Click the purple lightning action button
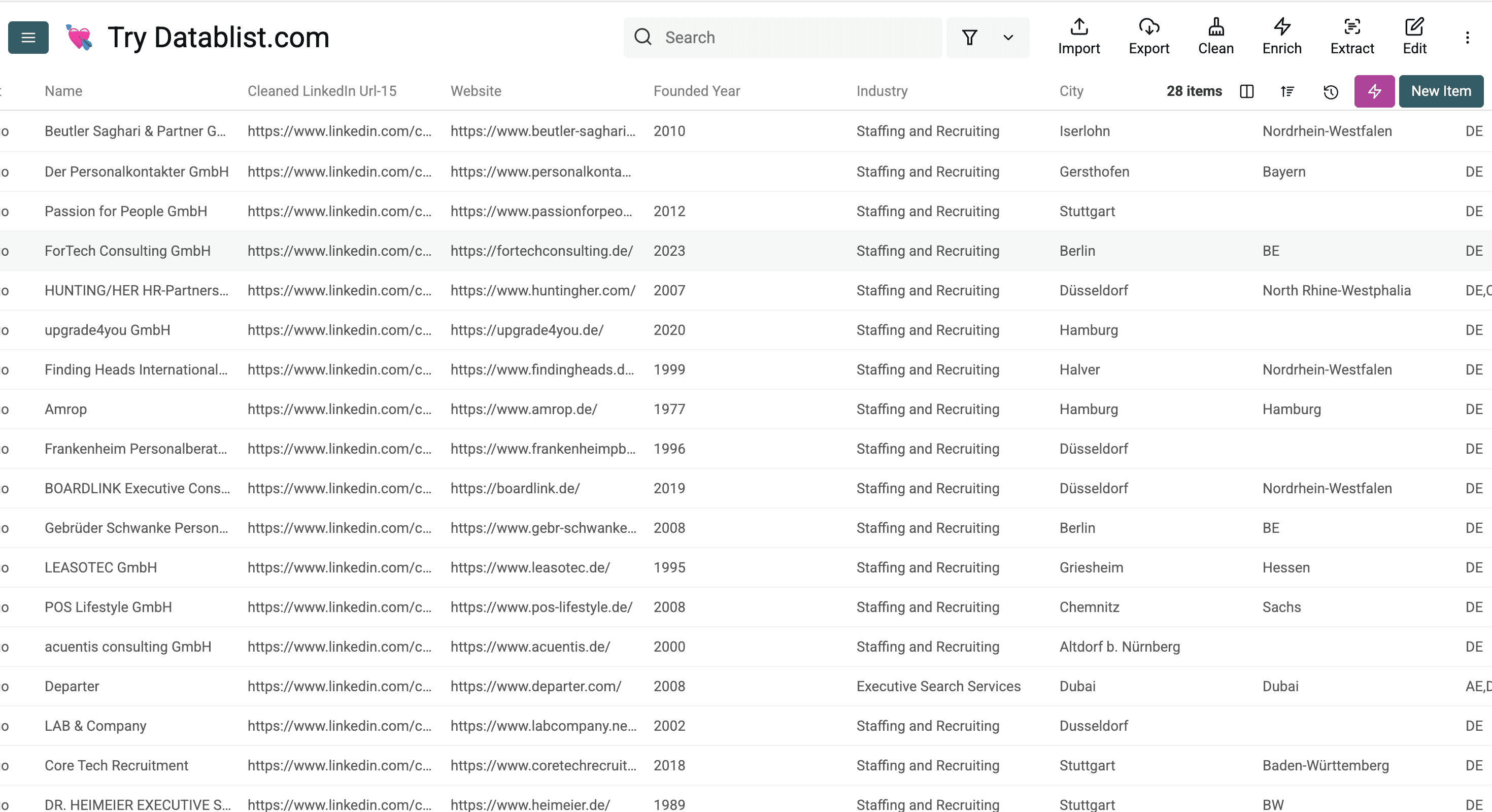 [x=1374, y=91]
